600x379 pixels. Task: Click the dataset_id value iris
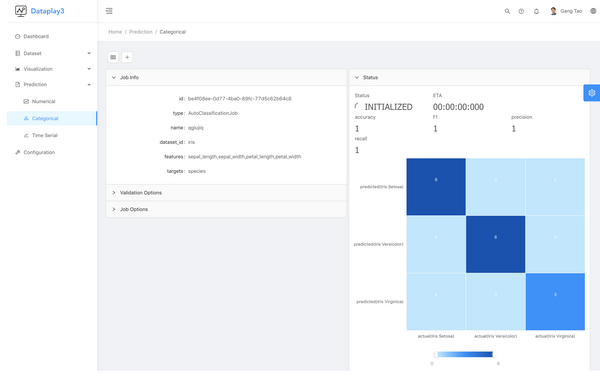[x=191, y=142]
